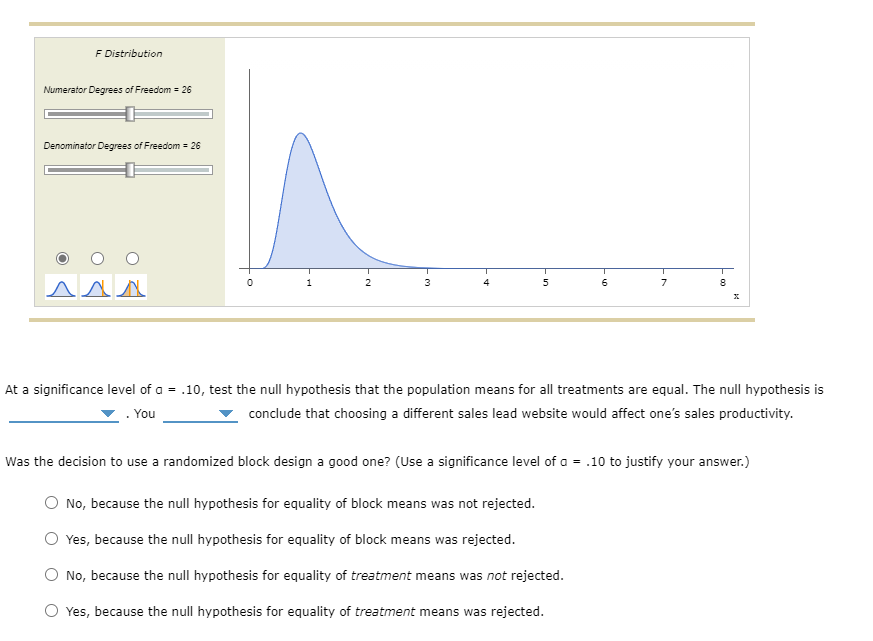Open the 'You ___ conclude' dropdown

[x=225, y=413]
